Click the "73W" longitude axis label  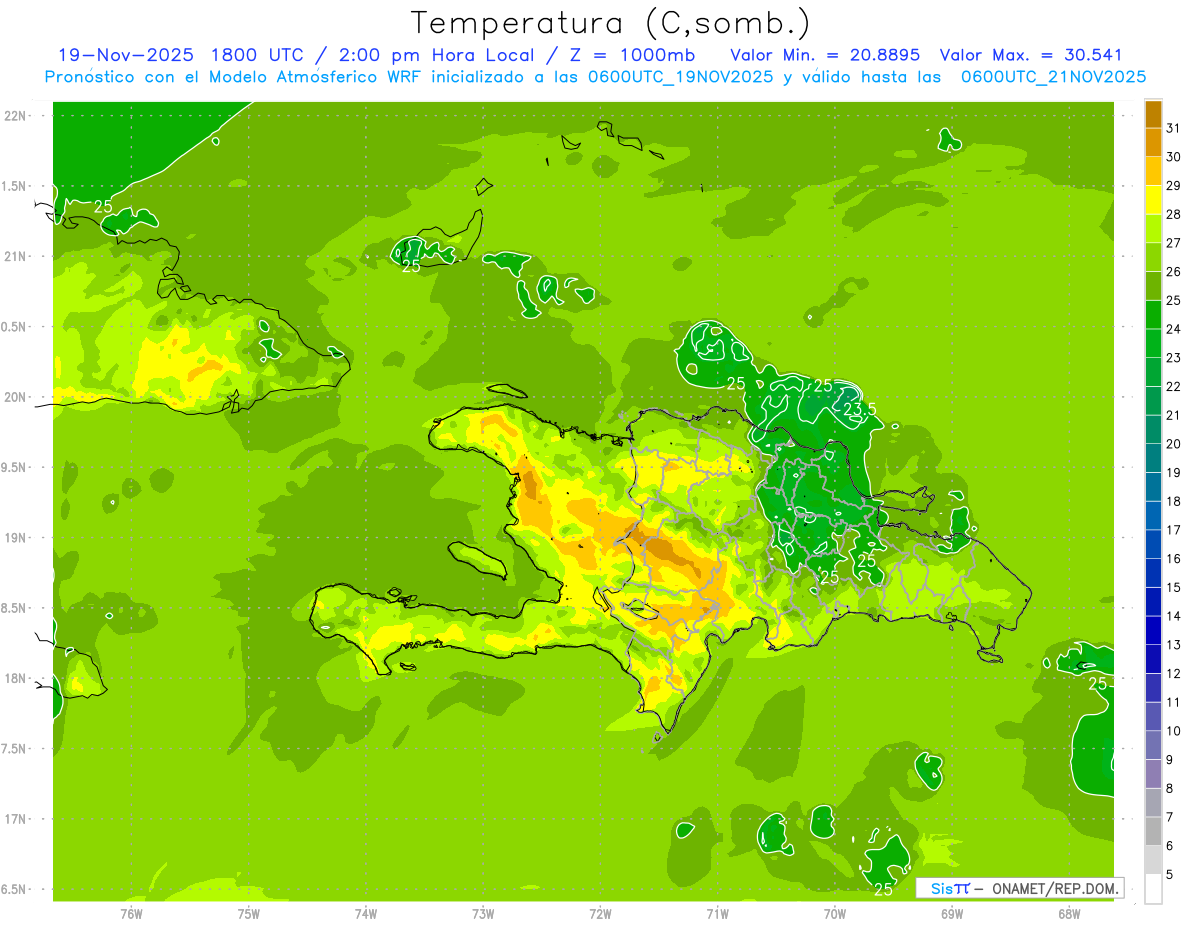(483, 913)
